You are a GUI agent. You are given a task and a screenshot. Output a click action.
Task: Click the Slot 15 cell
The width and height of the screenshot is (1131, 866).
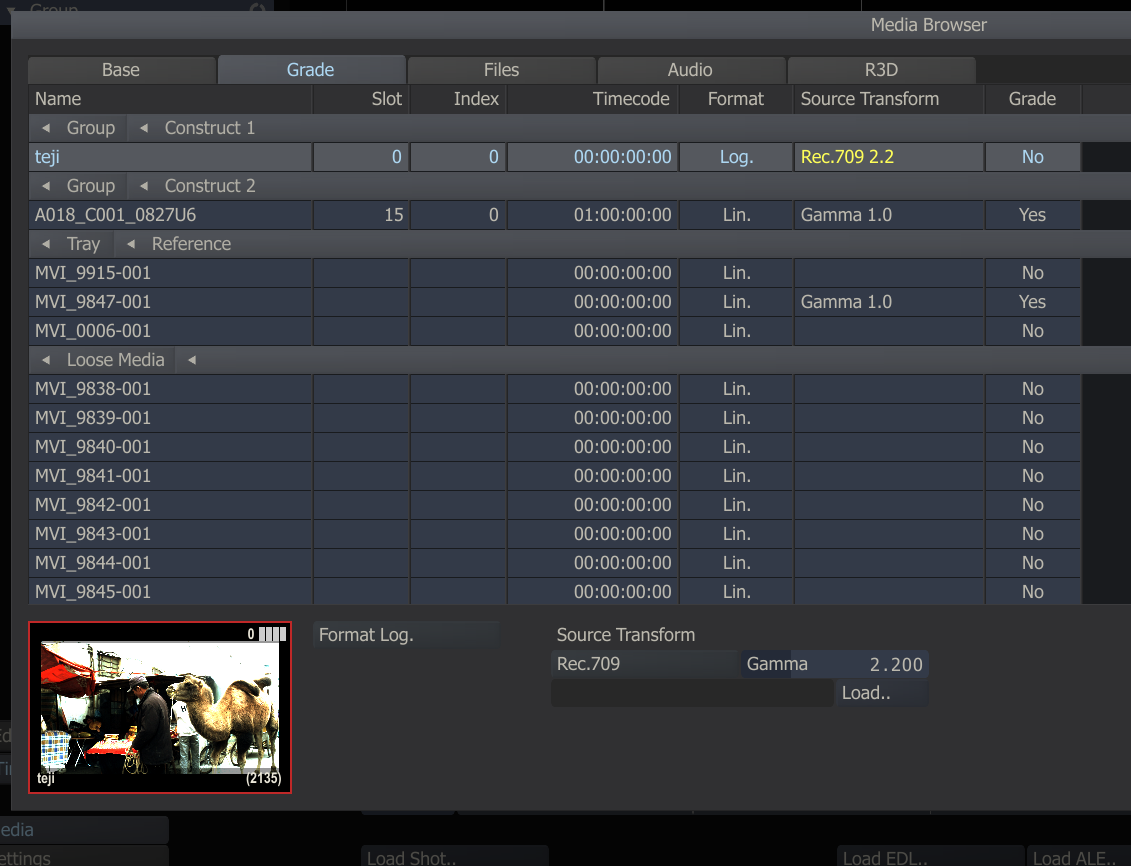tap(361, 215)
